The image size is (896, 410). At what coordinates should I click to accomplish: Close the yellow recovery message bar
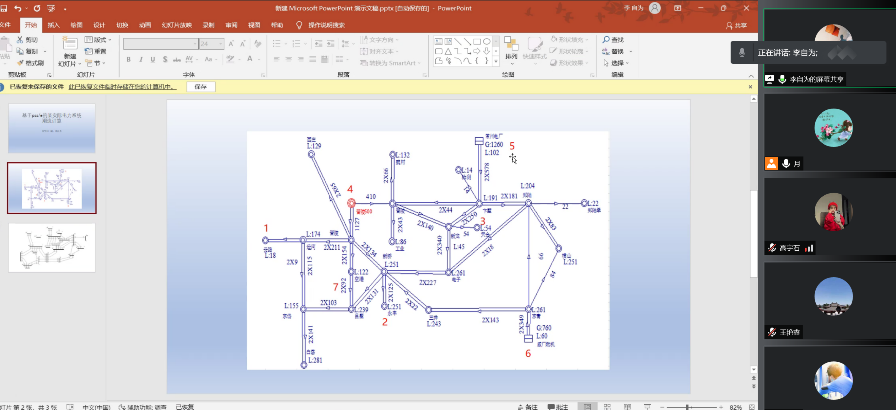click(x=751, y=87)
